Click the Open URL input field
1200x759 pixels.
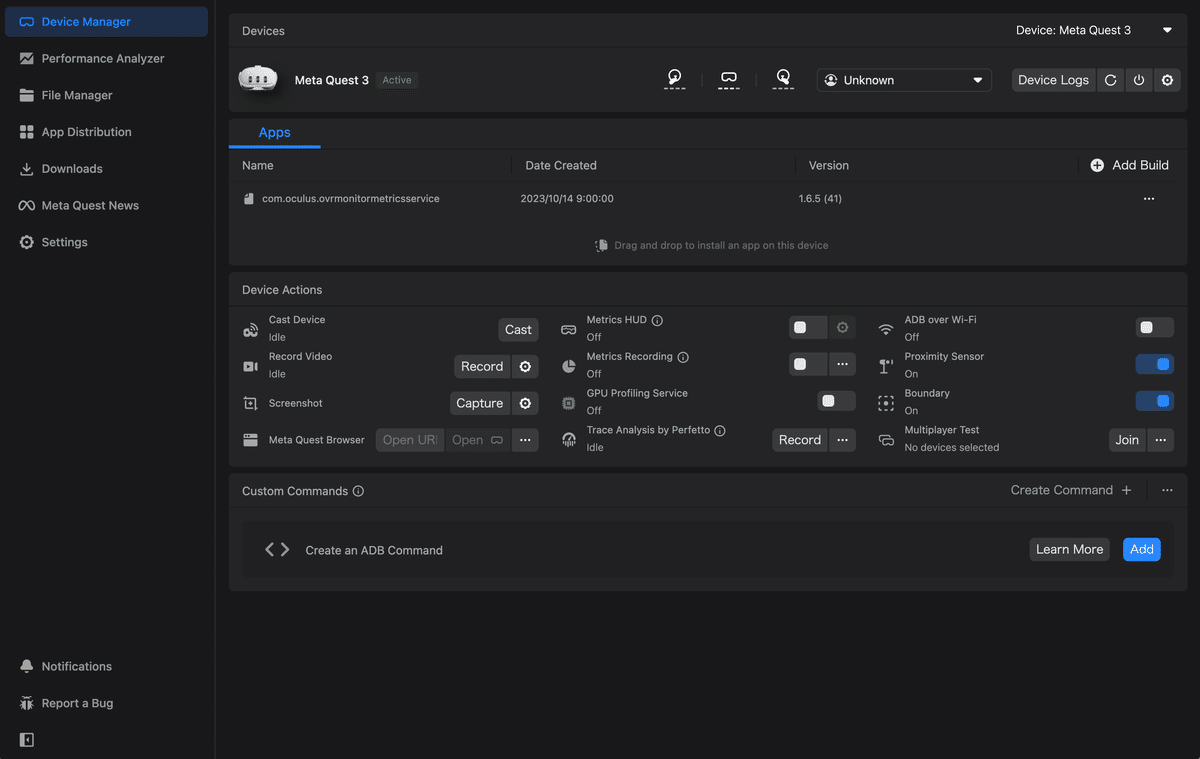pos(410,440)
